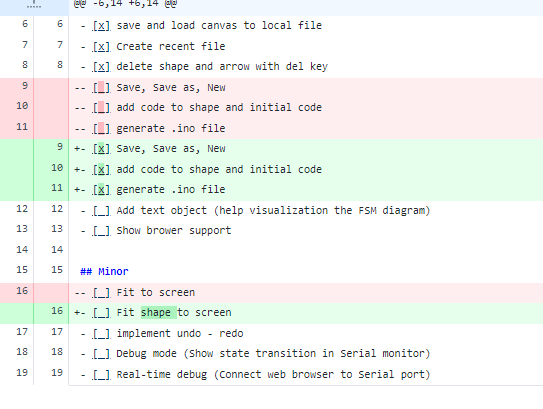
Task: Click checked box on added 'generate .ino file' line
Action: click(101, 190)
